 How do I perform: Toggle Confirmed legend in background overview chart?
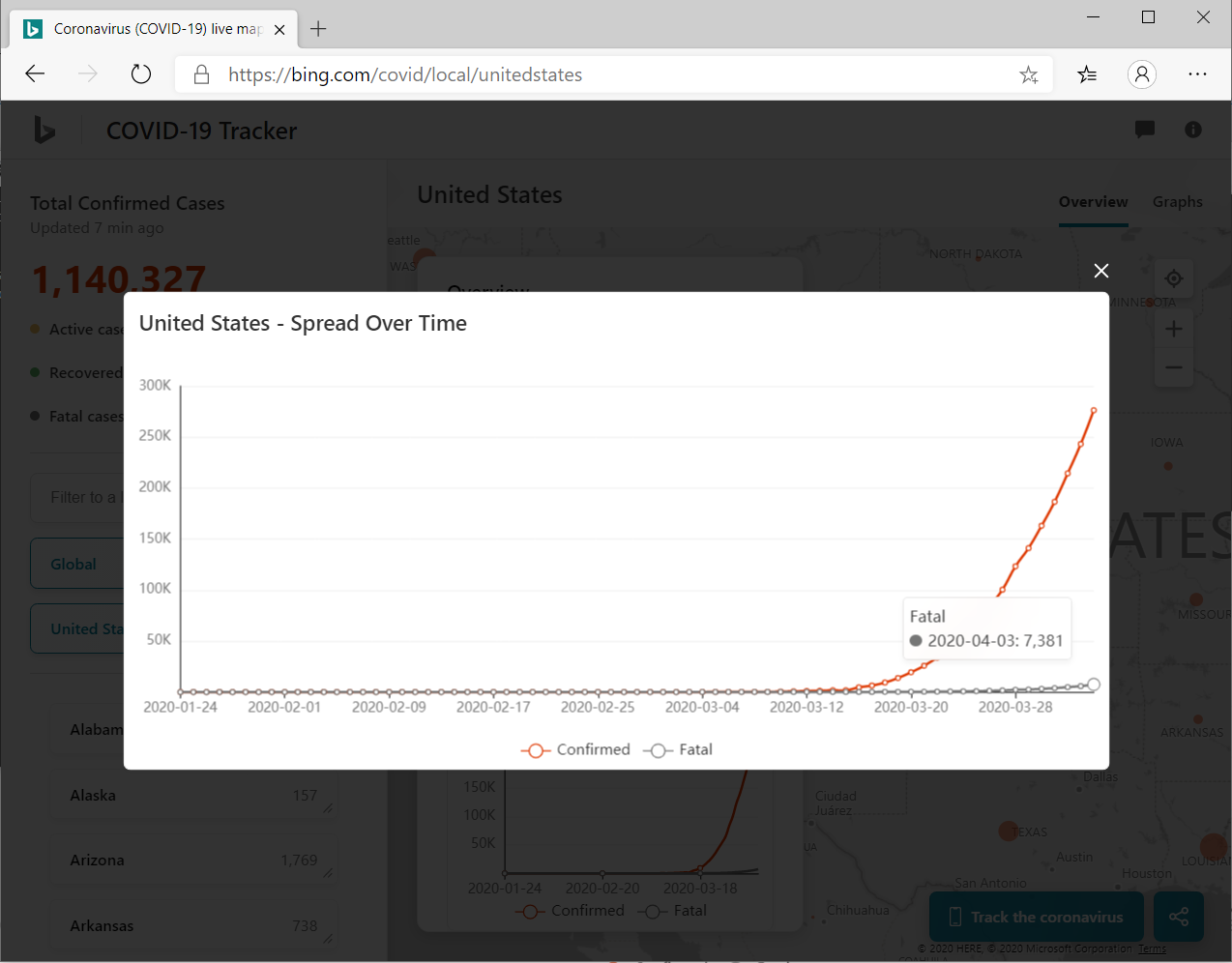tap(571, 911)
